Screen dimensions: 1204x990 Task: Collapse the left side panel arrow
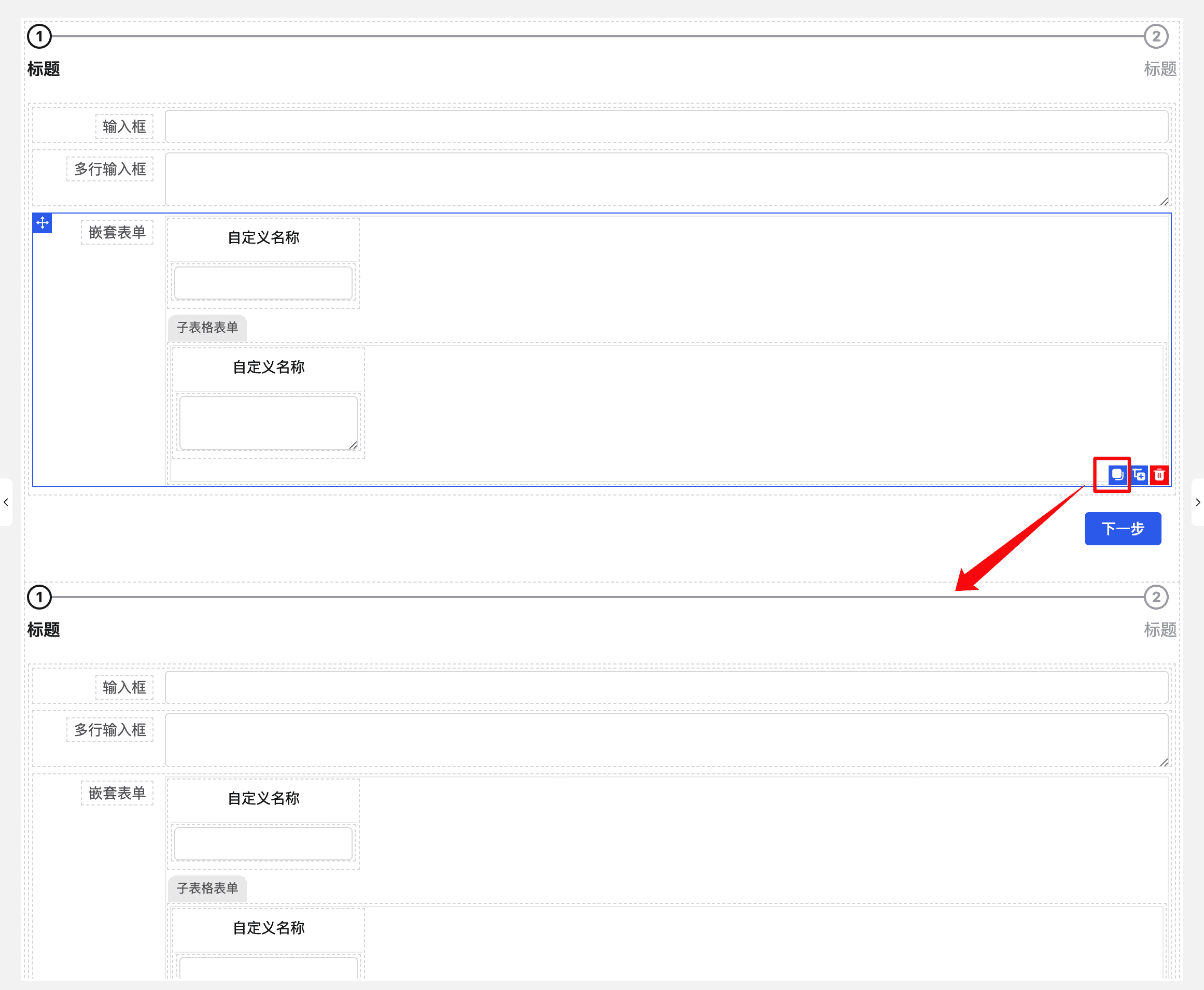point(6,502)
